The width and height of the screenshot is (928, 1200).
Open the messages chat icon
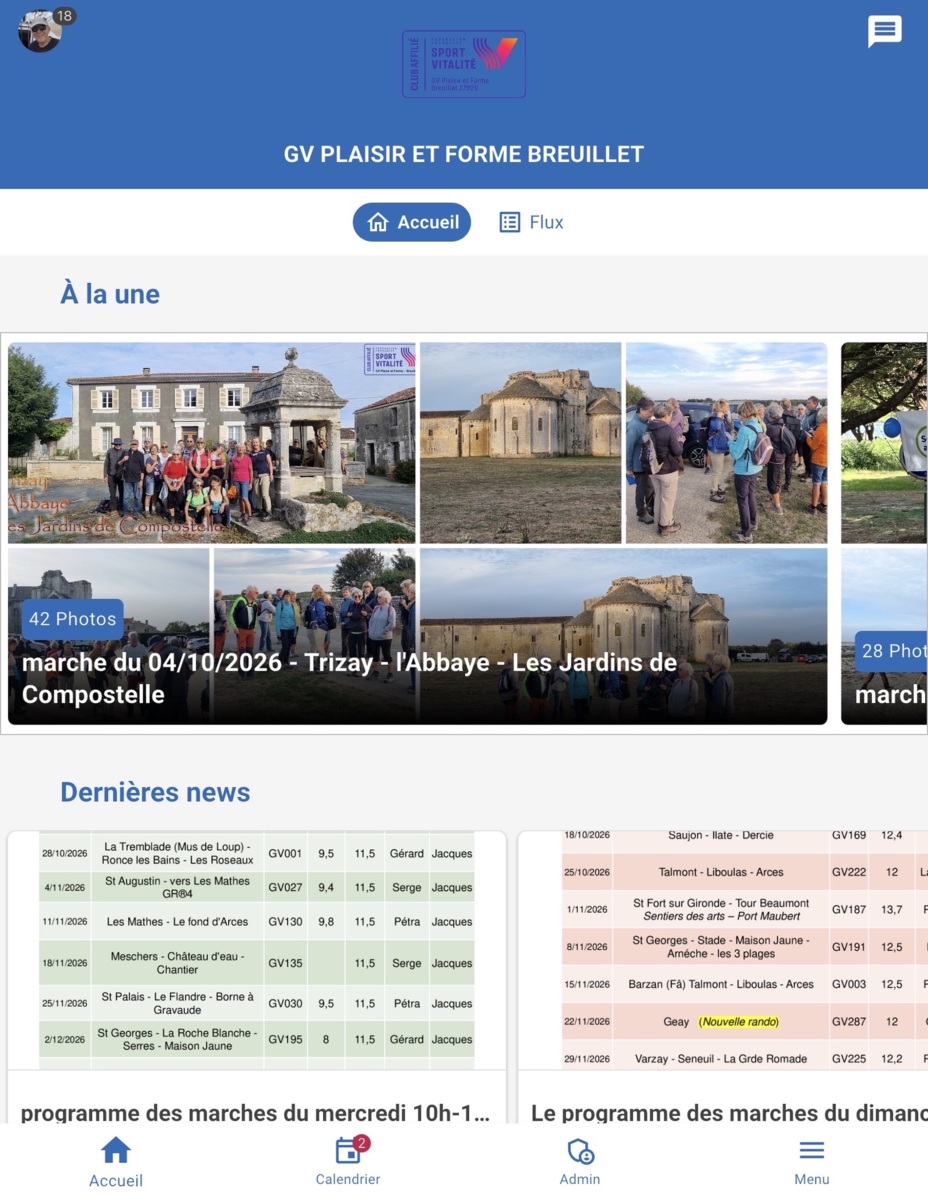point(884,31)
